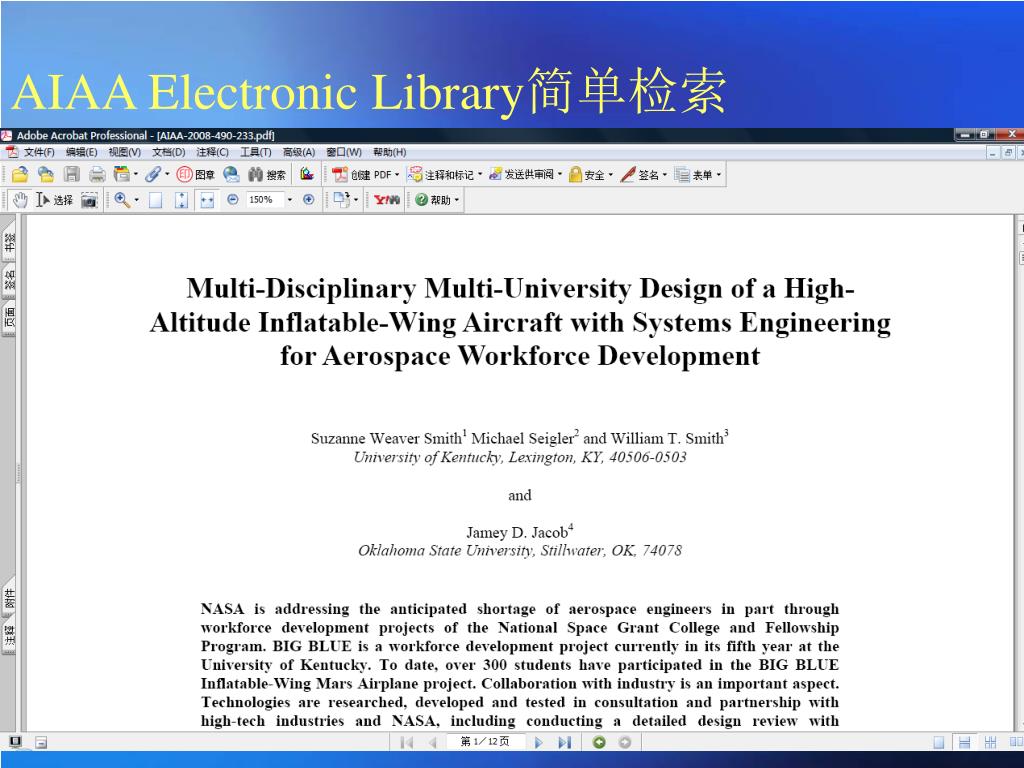Screen dimensions: 1024x768
Task: Open the 注释(C) menu
Action: [212, 152]
